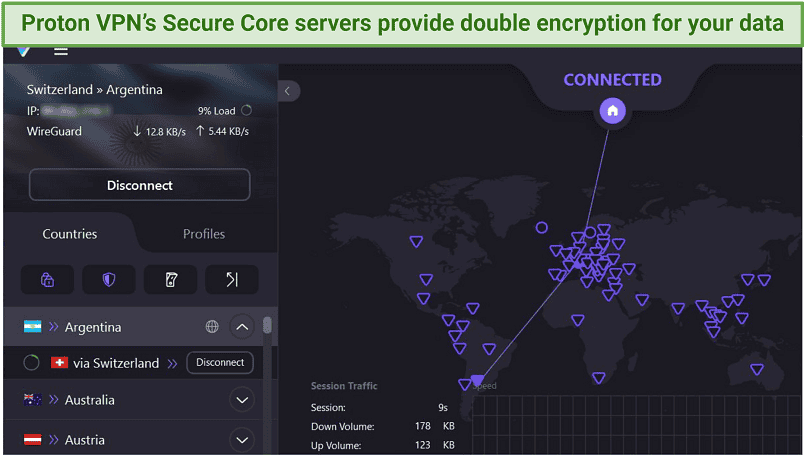The image size is (806, 457).
Task: Click the Swiss flag icon
Action: coord(60,363)
